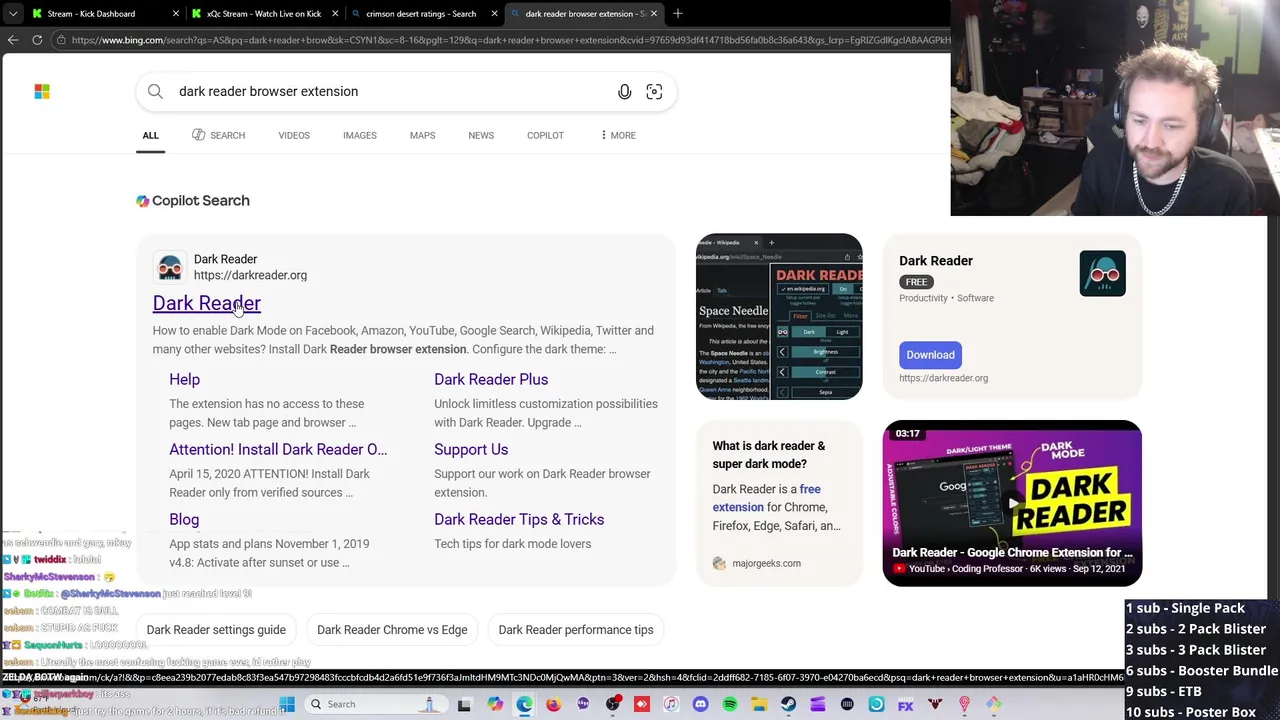Open the Windows Start menu

click(287, 705)
